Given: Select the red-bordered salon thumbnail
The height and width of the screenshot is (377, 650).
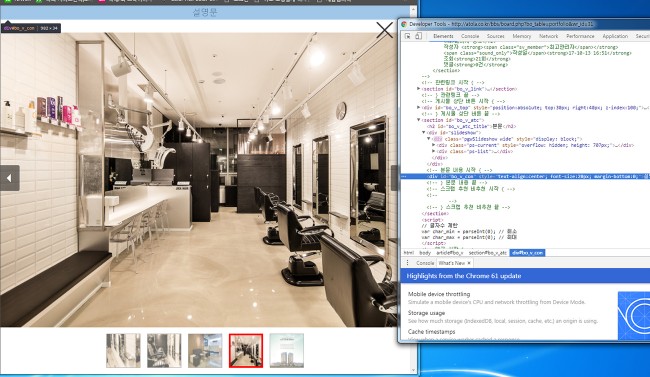Looking at the screenshot, I should (x=246, y=350).
